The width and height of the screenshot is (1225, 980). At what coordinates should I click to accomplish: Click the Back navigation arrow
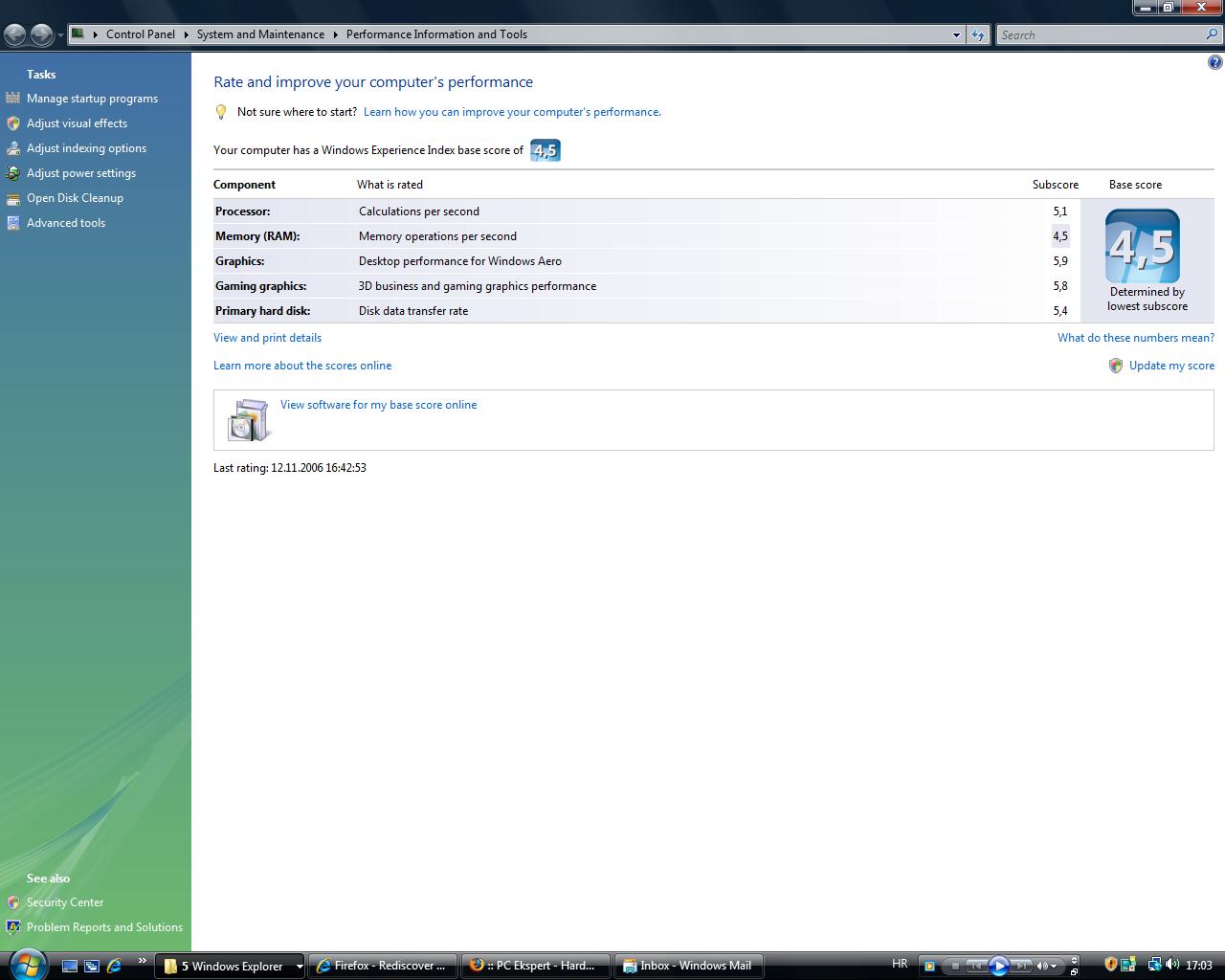click(x=15, y=35)
